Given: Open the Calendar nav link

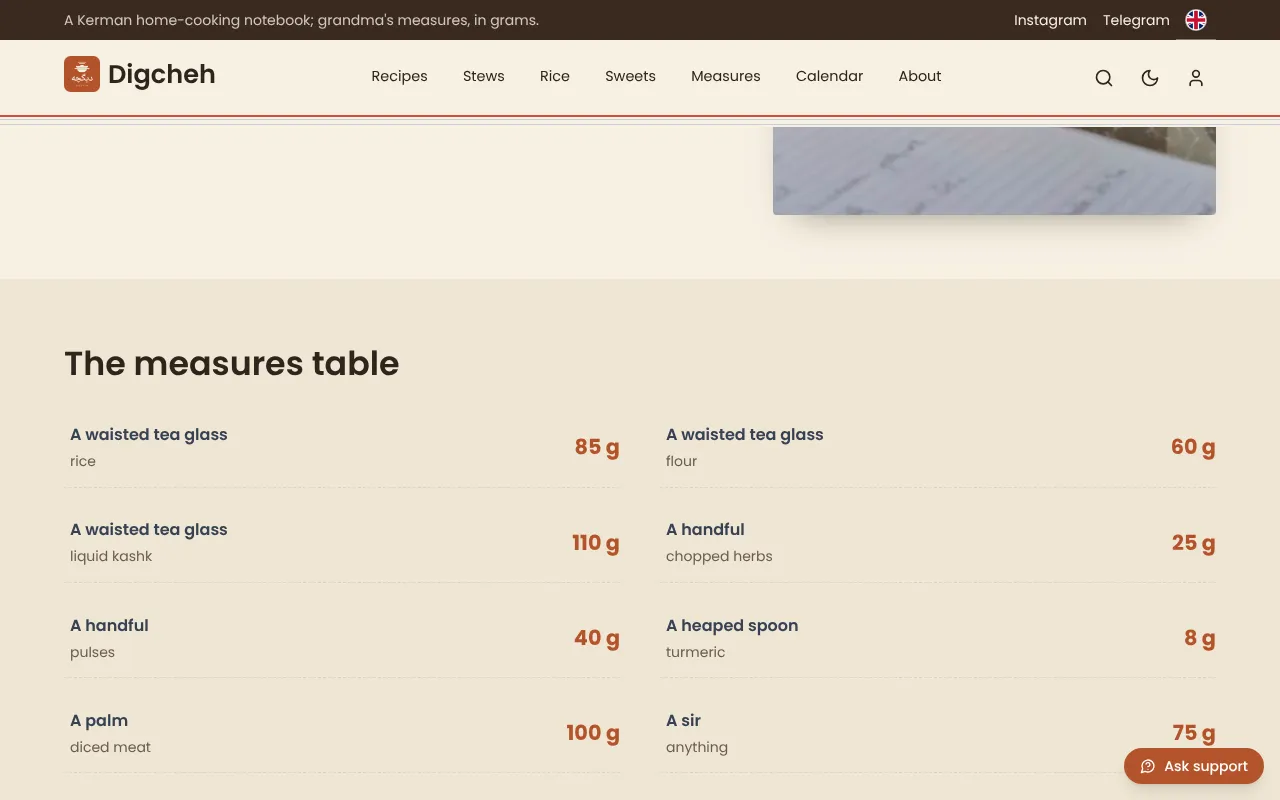Looking at the screenshot, I should coord(829,76).
